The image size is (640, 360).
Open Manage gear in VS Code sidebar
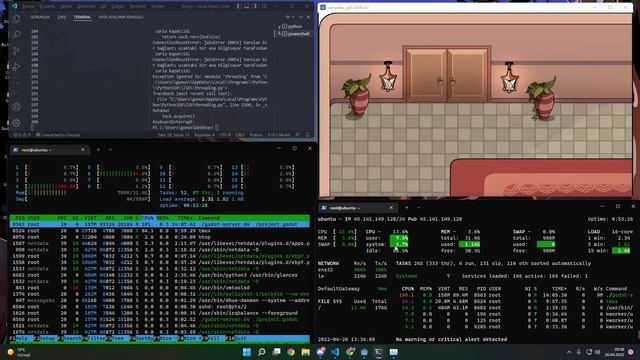pos(16,122)
